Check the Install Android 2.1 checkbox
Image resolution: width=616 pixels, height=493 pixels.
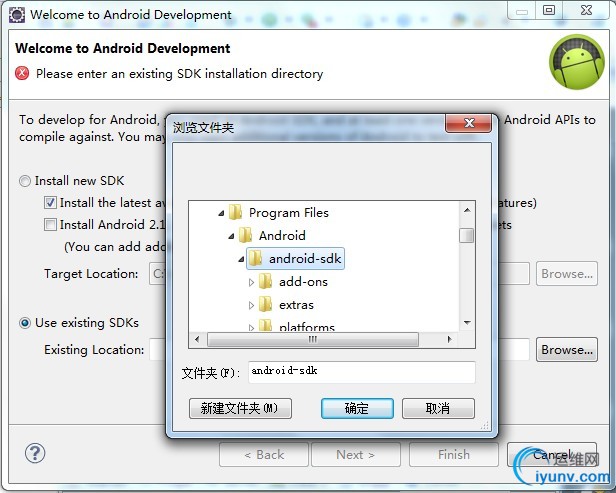[50, 225]
